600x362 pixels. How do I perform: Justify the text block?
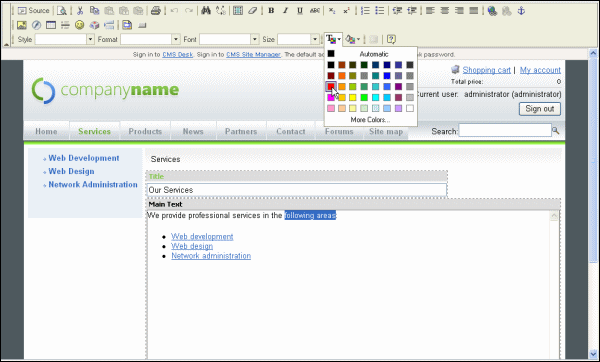click(x=474, y=11)
